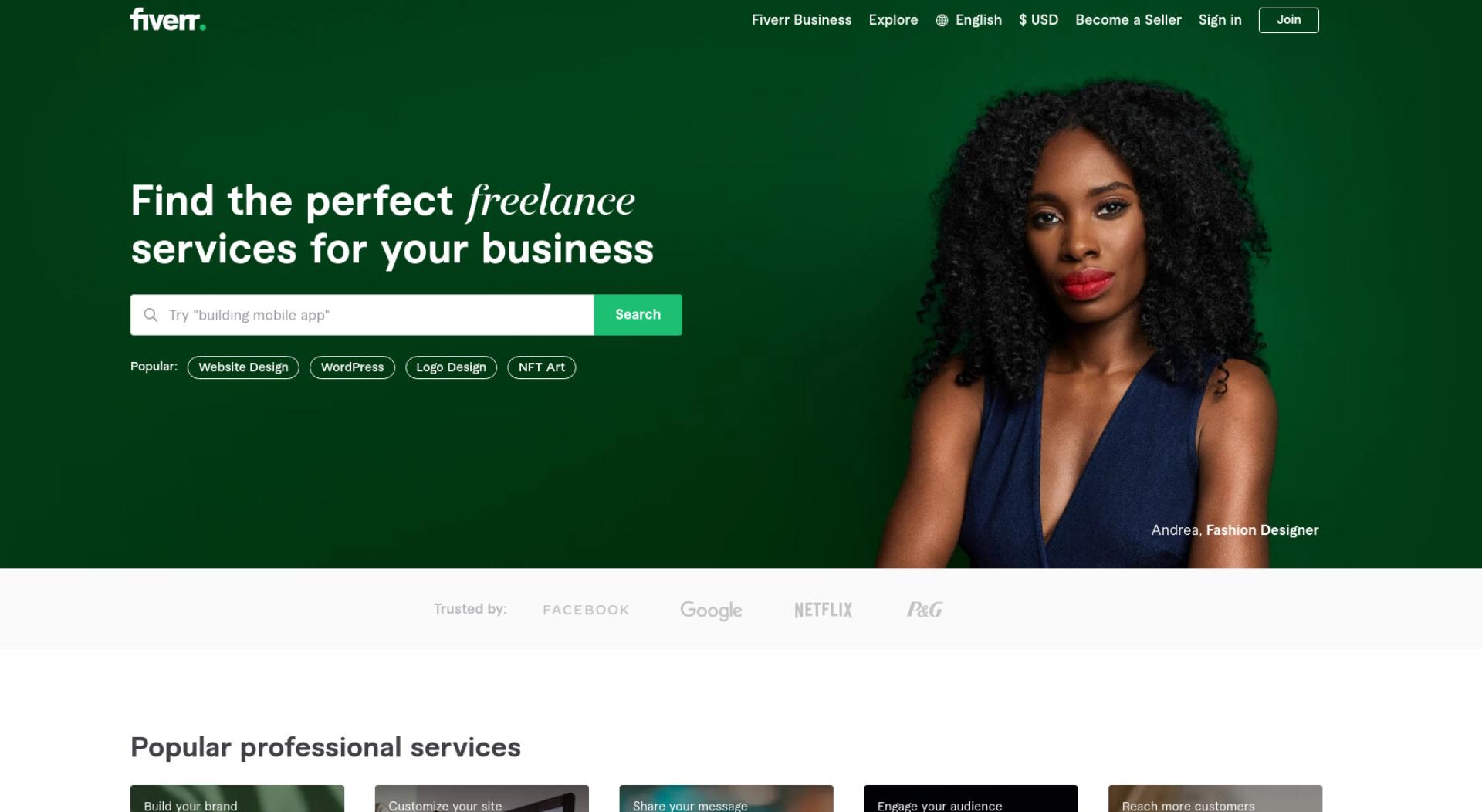Open the Engage your audience service card
This screenshot has height=812, width=1482.
(x=970, y=799)
